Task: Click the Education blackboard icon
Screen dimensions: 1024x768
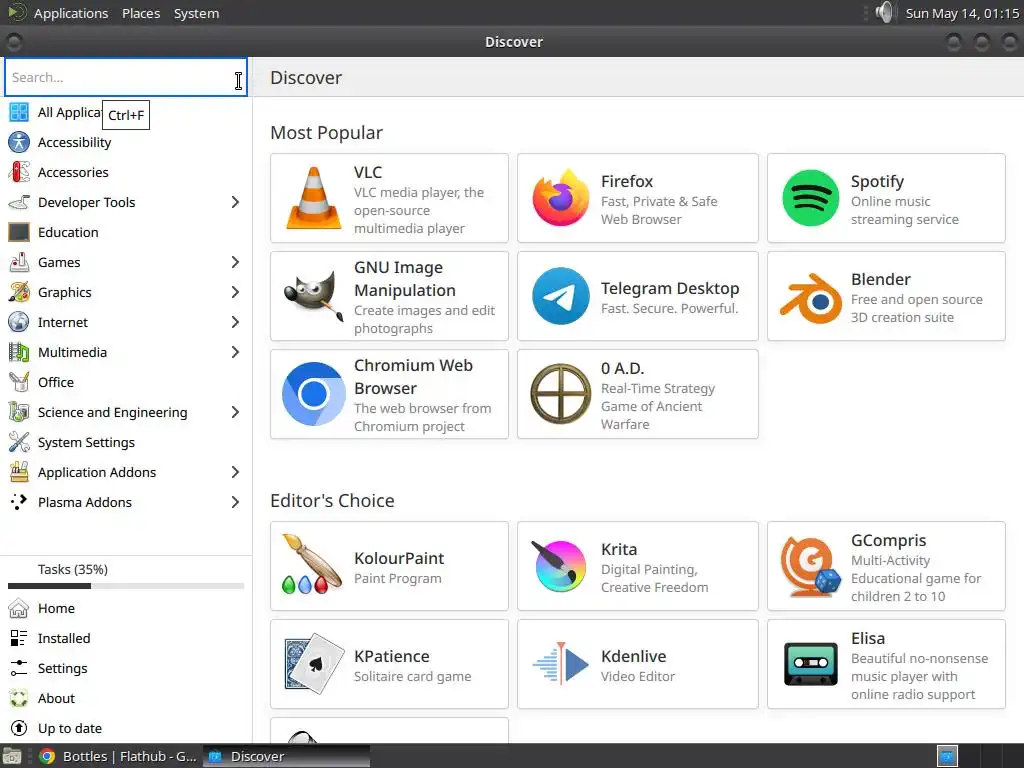Action: coord(19,232)
